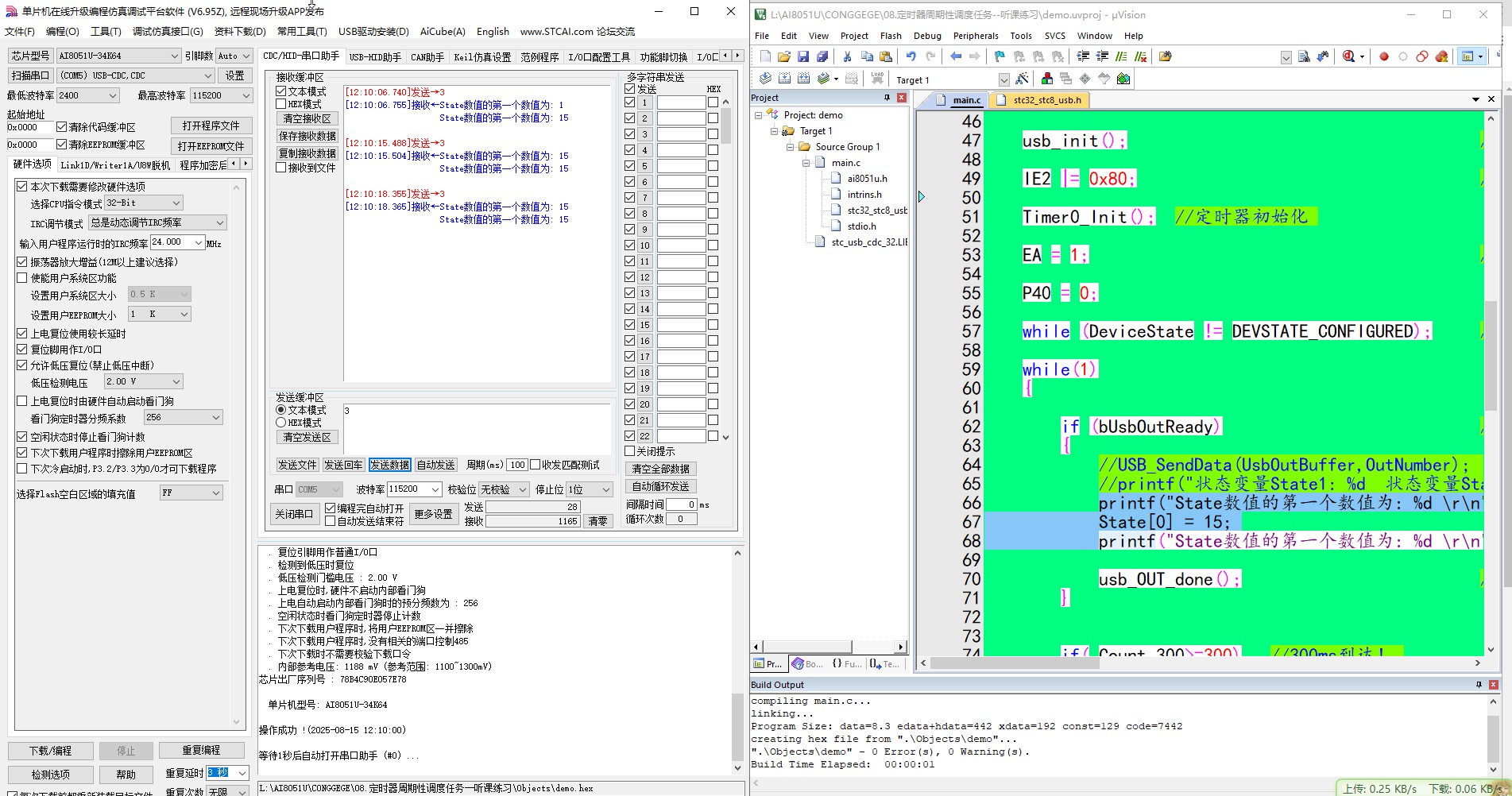Open 最低波特率 2400 dropdown
The height and width of the screenshot is (796, 1512).
(87, 95)
